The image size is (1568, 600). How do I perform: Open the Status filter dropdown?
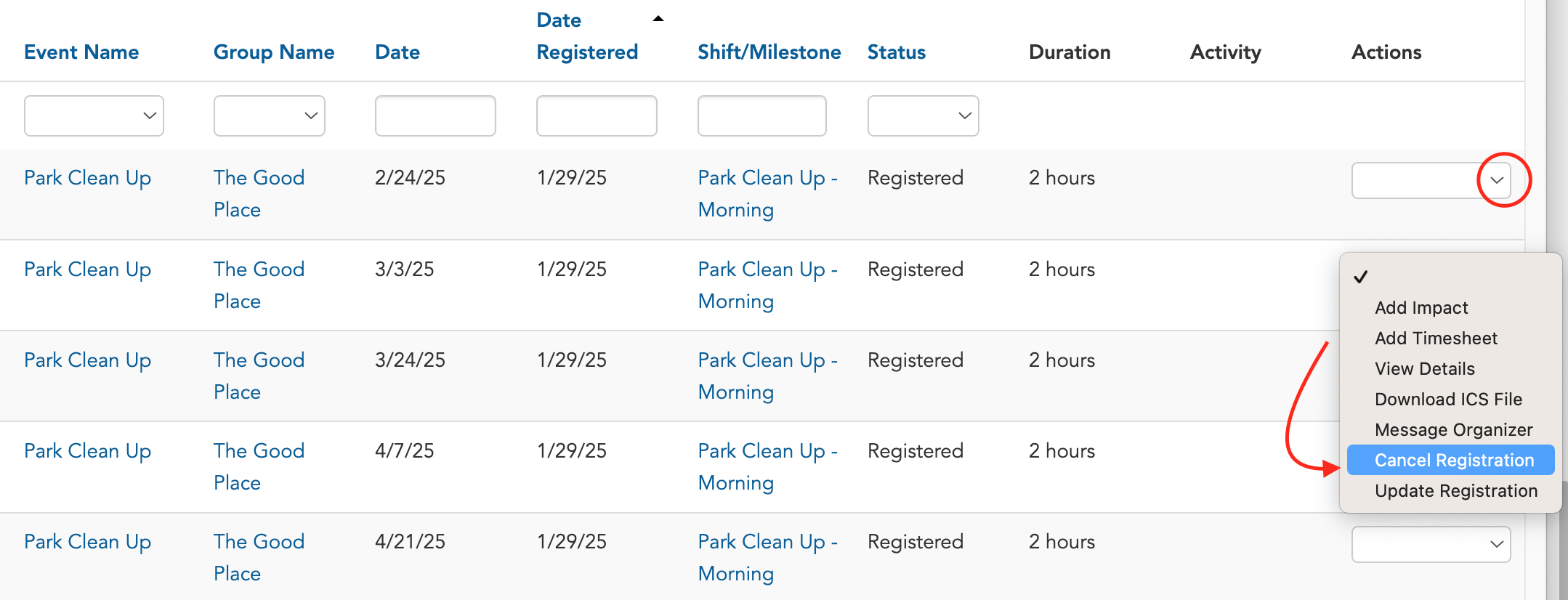tap(923, 115)
